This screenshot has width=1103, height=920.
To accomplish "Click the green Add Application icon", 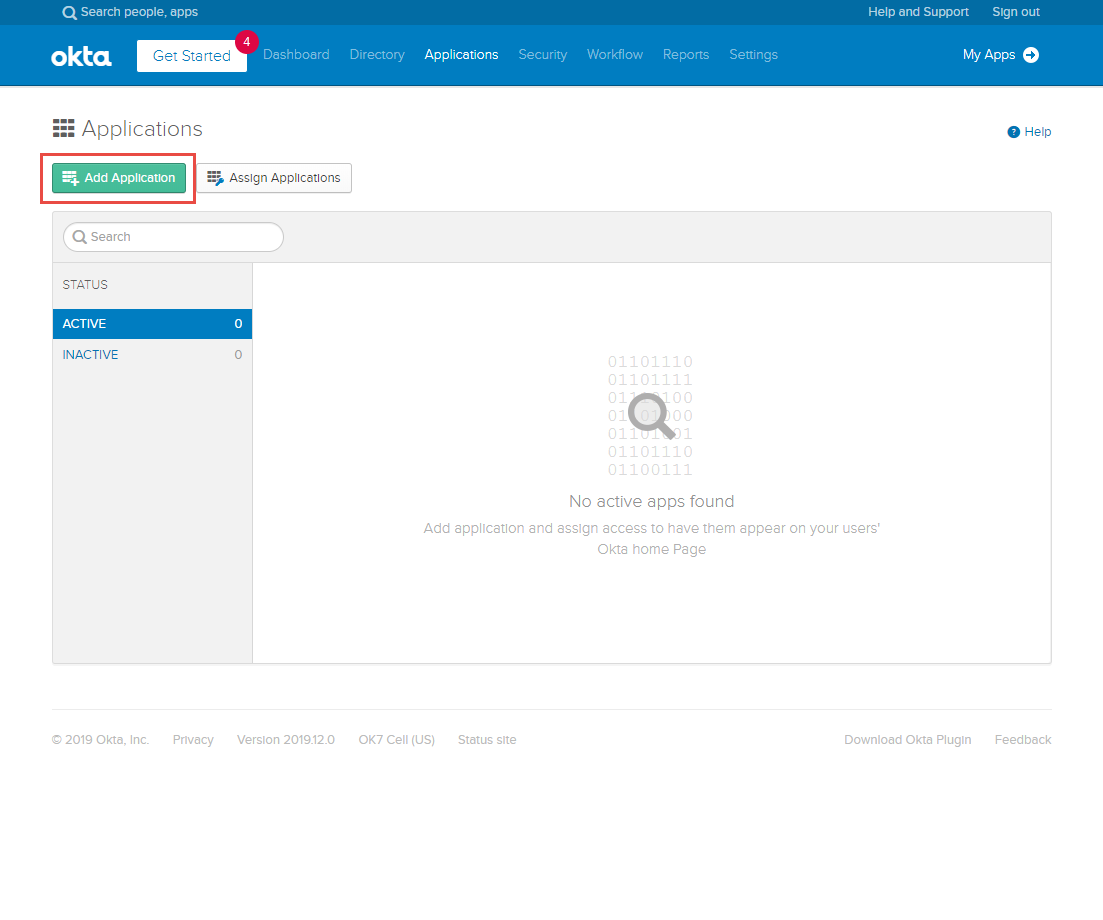I will [70, 177].
